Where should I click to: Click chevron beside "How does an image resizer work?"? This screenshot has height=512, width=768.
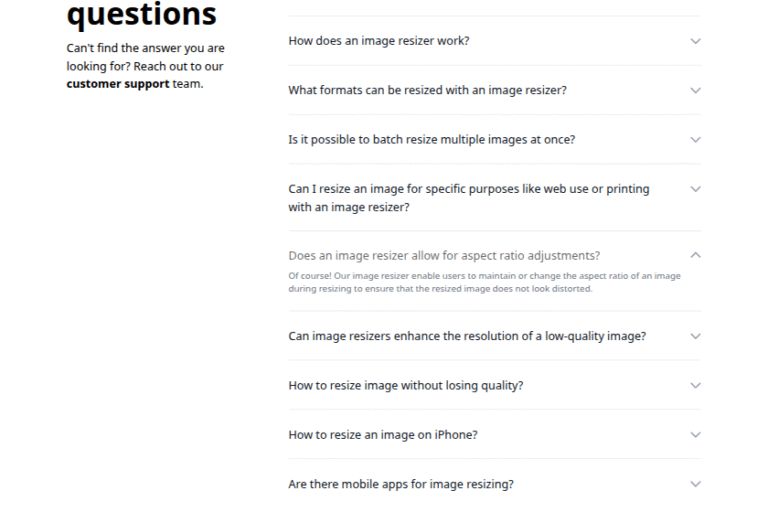[x=696, y=41]
